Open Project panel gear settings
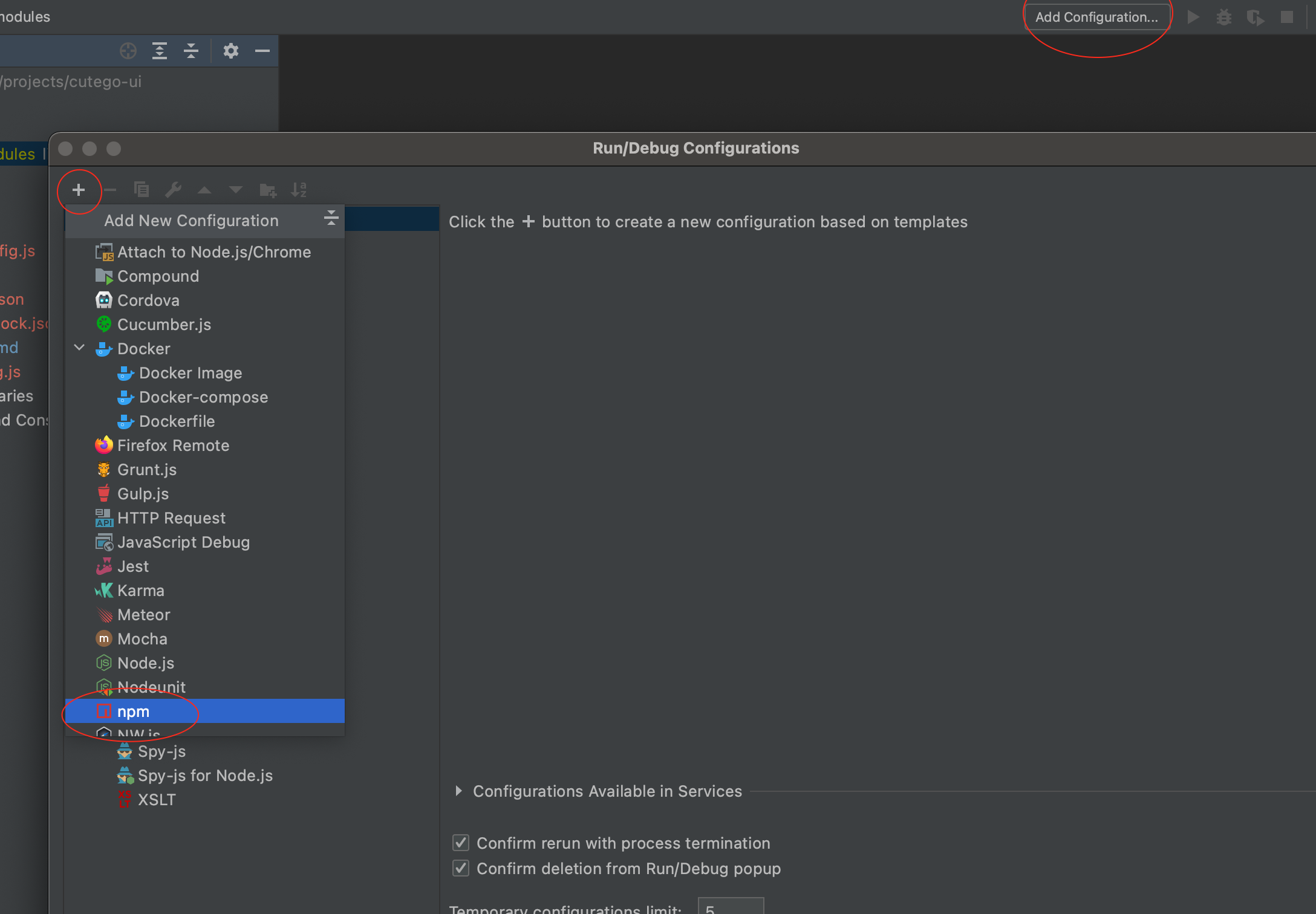Image resolution: width=1316 pixels, height=914 pixels. [230, 51]
